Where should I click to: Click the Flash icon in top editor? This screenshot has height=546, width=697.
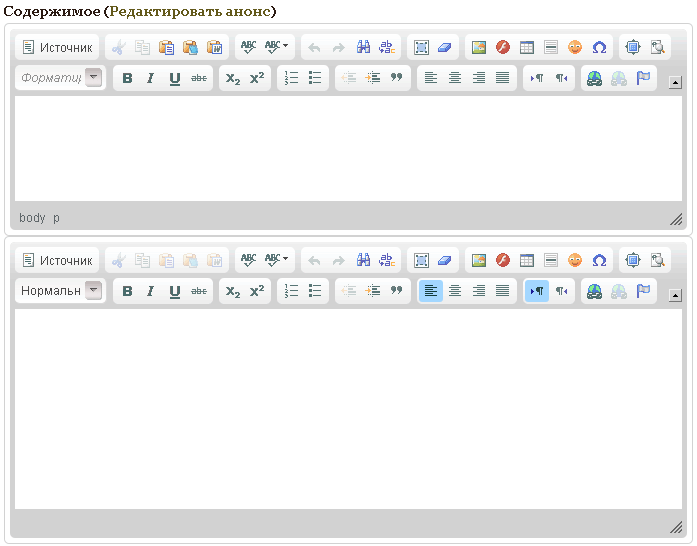point(503,47)
